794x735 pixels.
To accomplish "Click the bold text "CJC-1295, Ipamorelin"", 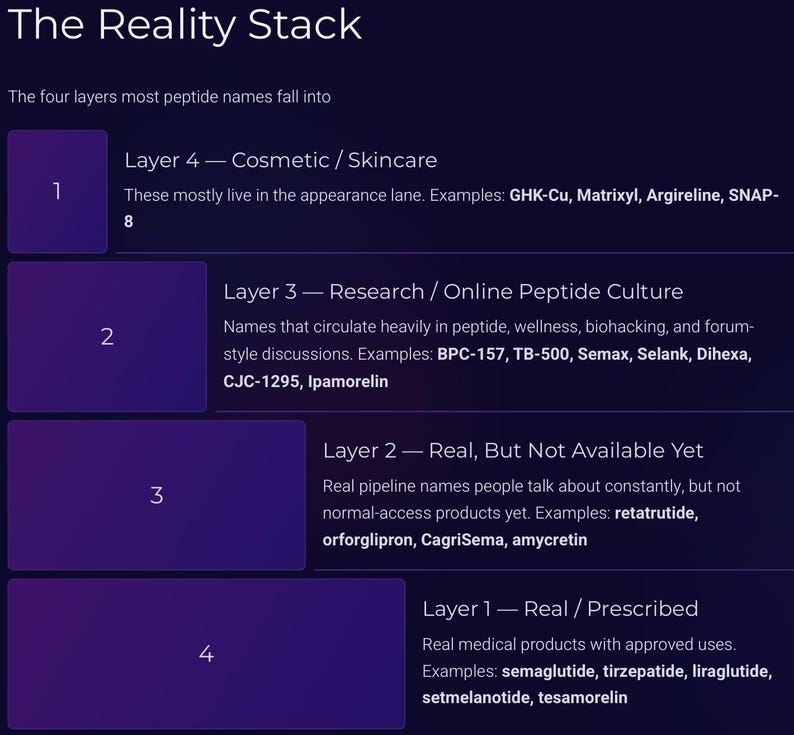I will point(306,381).
